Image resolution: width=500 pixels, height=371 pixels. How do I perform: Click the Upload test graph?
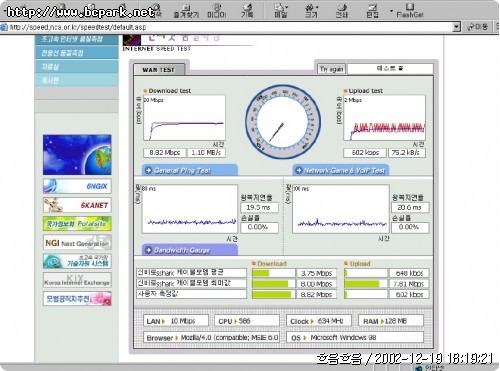pos(384,118)
